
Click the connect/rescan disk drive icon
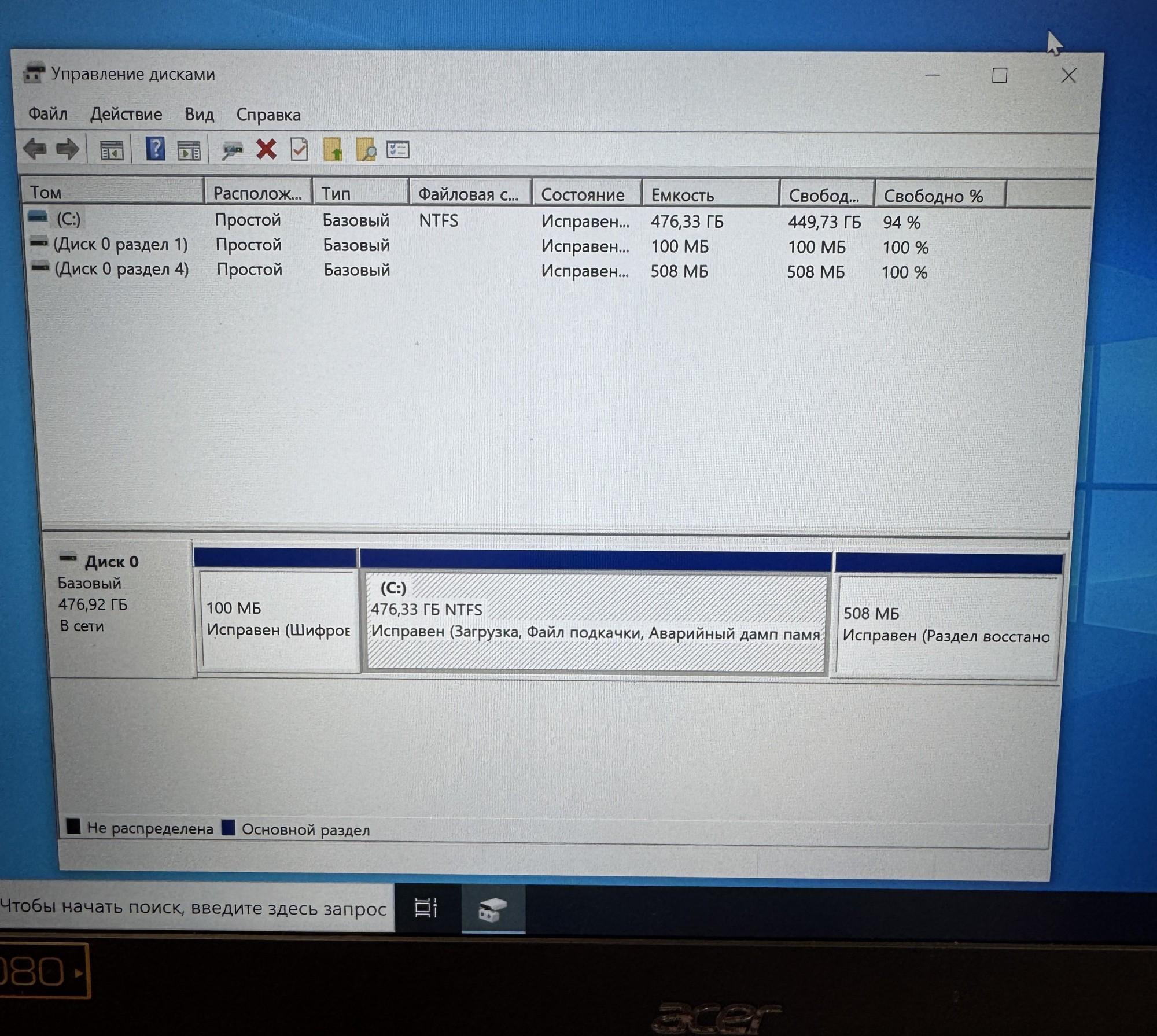tap(232, 150)
